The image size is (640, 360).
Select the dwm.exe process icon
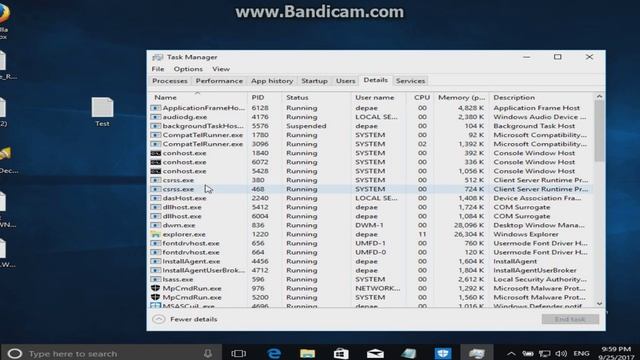pyautogui.click(x=156, y=225)
